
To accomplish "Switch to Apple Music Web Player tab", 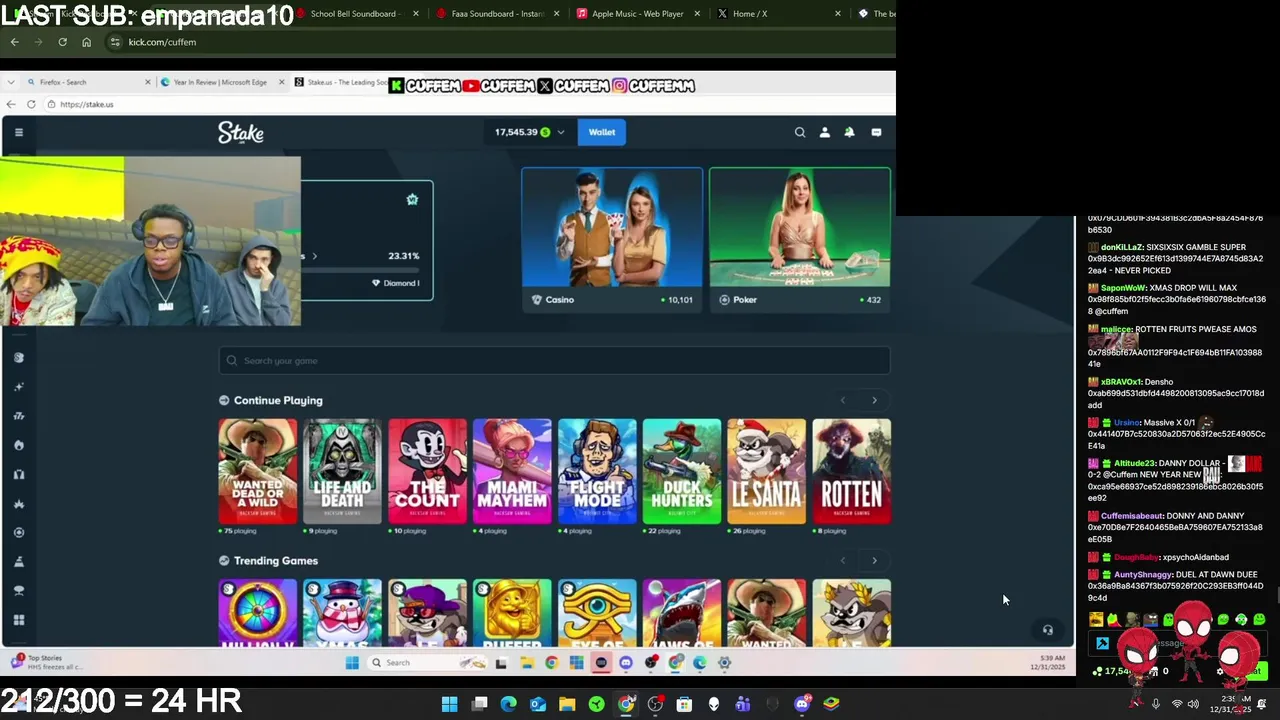I will coord(637,14).
